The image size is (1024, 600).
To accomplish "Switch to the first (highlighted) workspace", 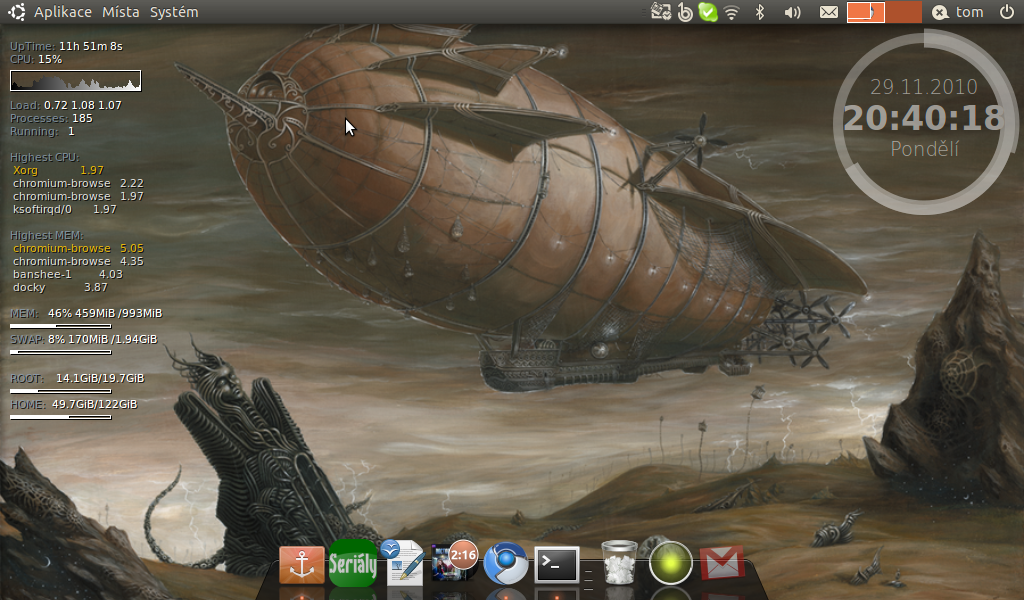I will [x=866, y=12].
